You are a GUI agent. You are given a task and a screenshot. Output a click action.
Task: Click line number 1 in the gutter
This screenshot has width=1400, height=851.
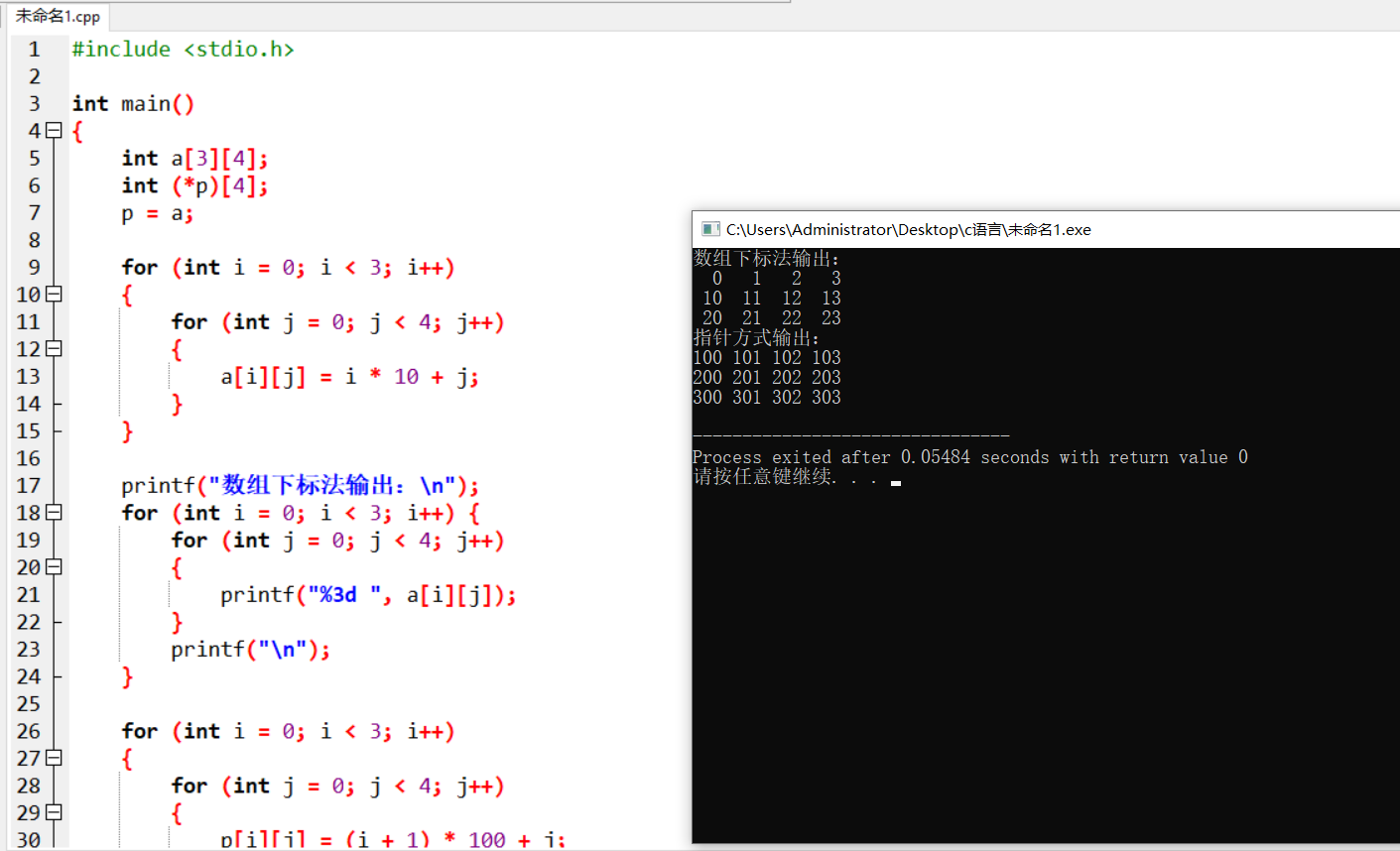pos(34,49)
